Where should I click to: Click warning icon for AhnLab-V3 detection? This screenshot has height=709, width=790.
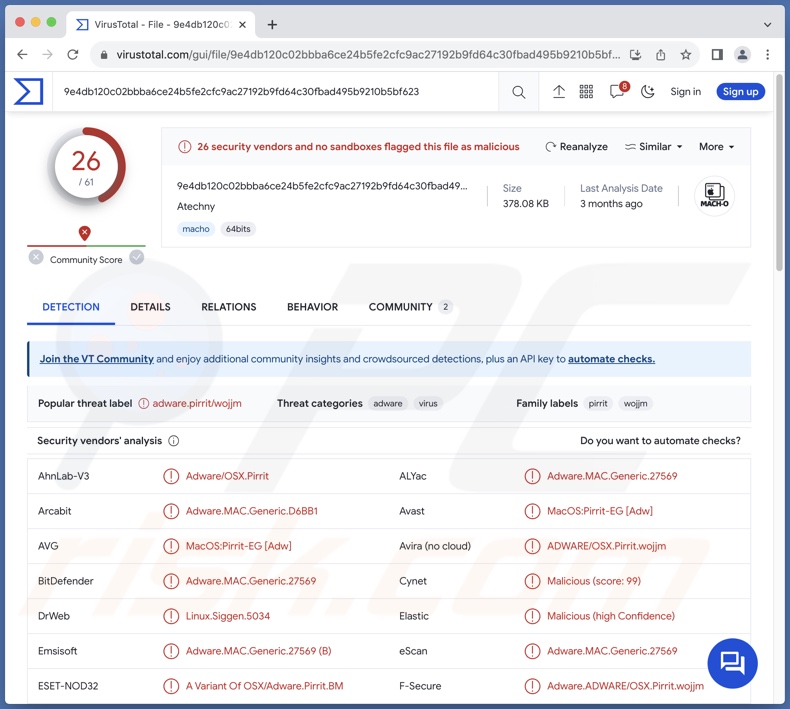171,476
